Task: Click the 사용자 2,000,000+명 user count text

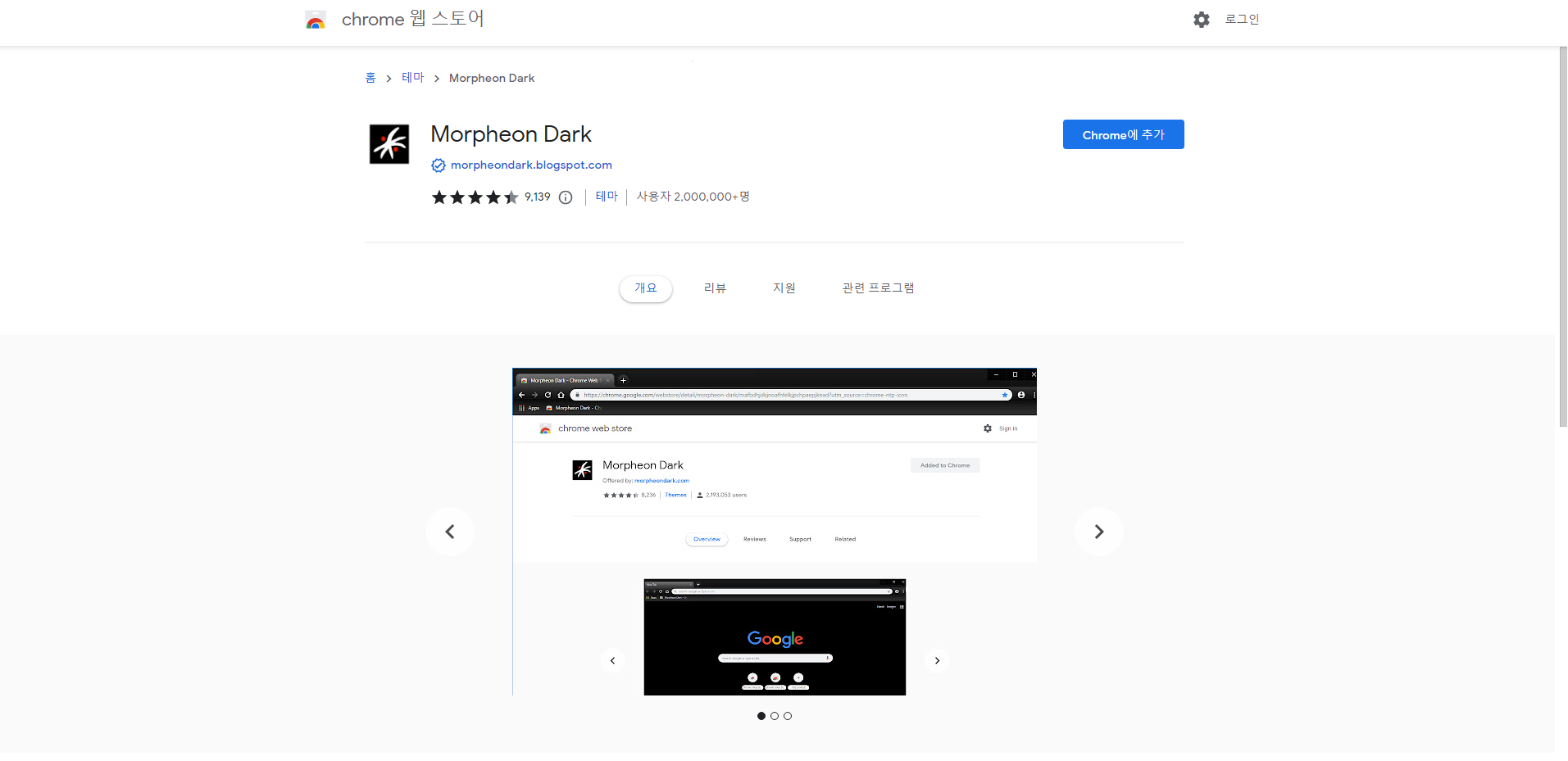Action: [693, 197]
